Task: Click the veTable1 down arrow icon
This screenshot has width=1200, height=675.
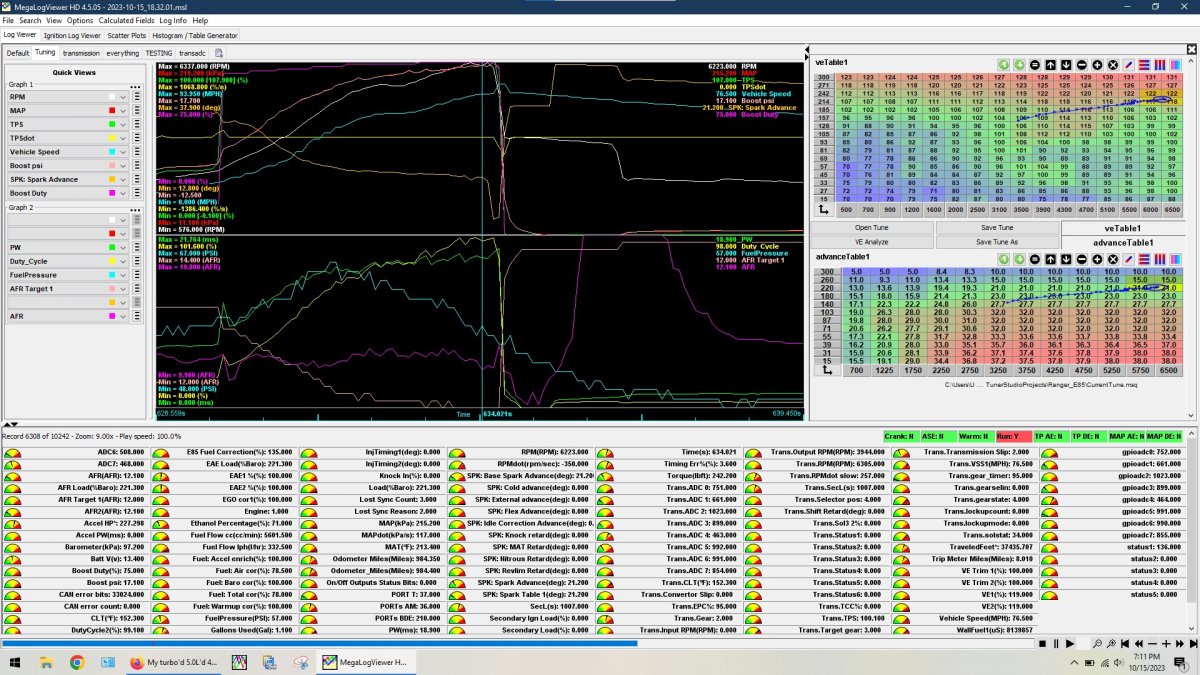Action: 1065,64
